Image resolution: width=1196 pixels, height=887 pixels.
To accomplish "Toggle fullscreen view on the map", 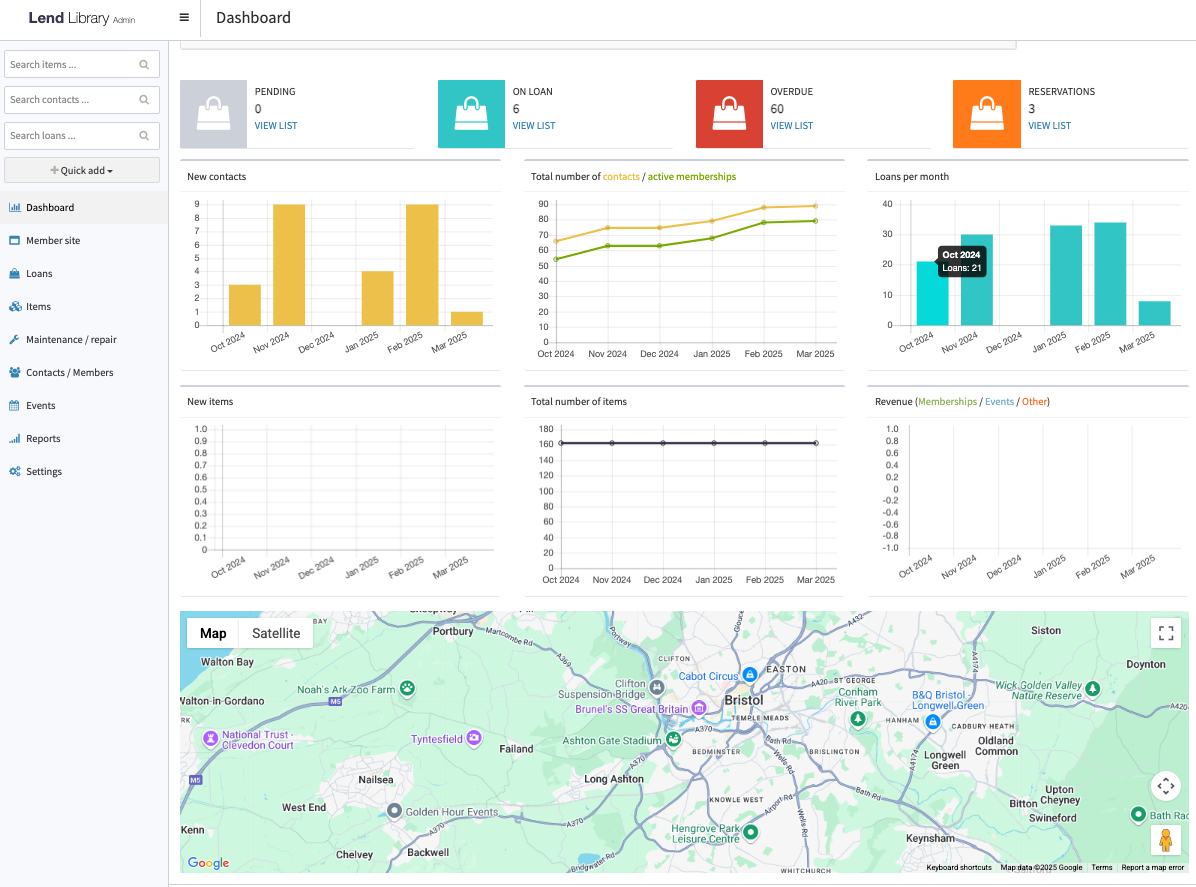I will click(1165, 633).
